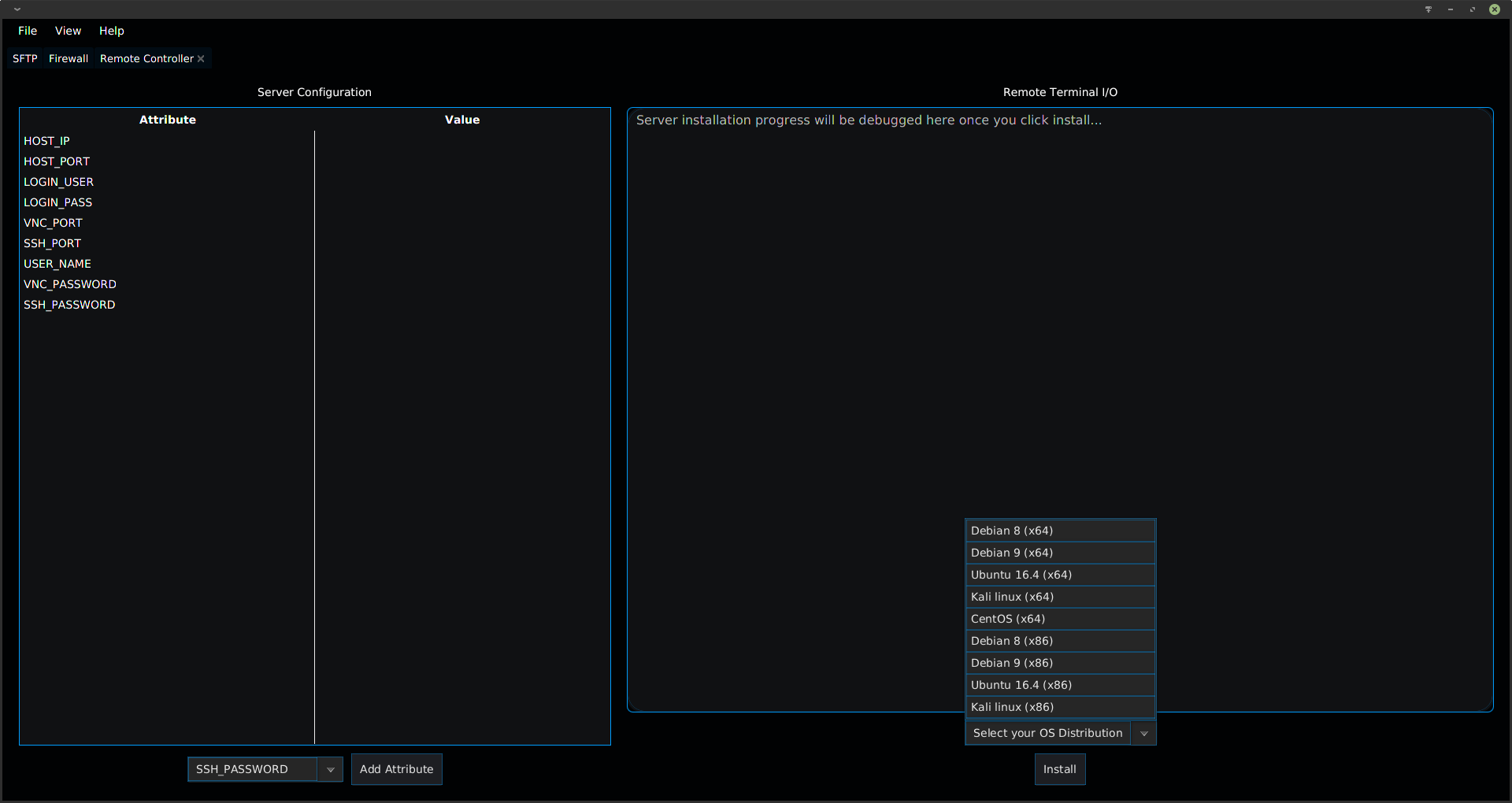
Task: Choose Ubuntu 16.4 (x64) distribution
Action: coord(1060,575)
